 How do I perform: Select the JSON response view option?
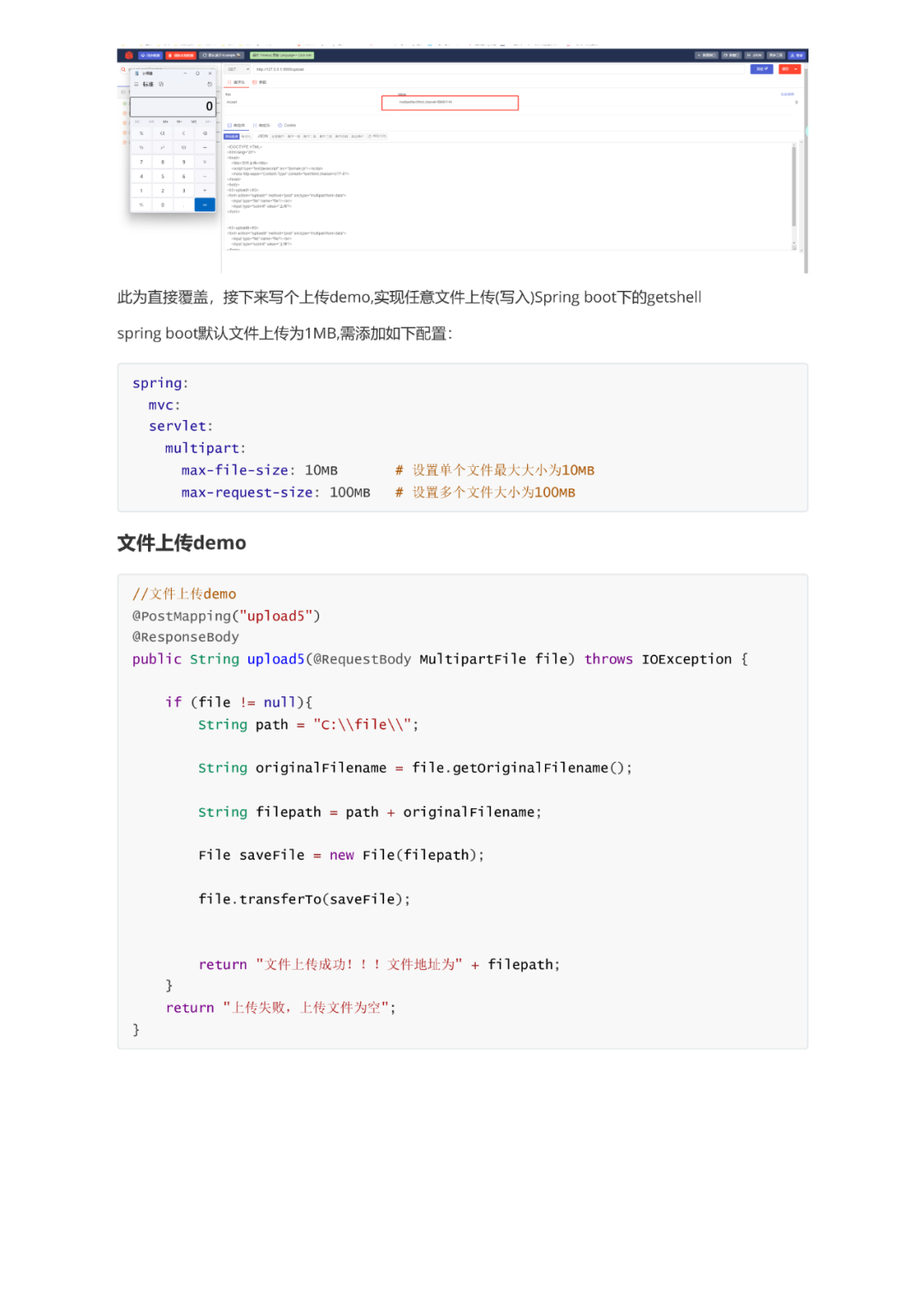[x=263, y=136]
